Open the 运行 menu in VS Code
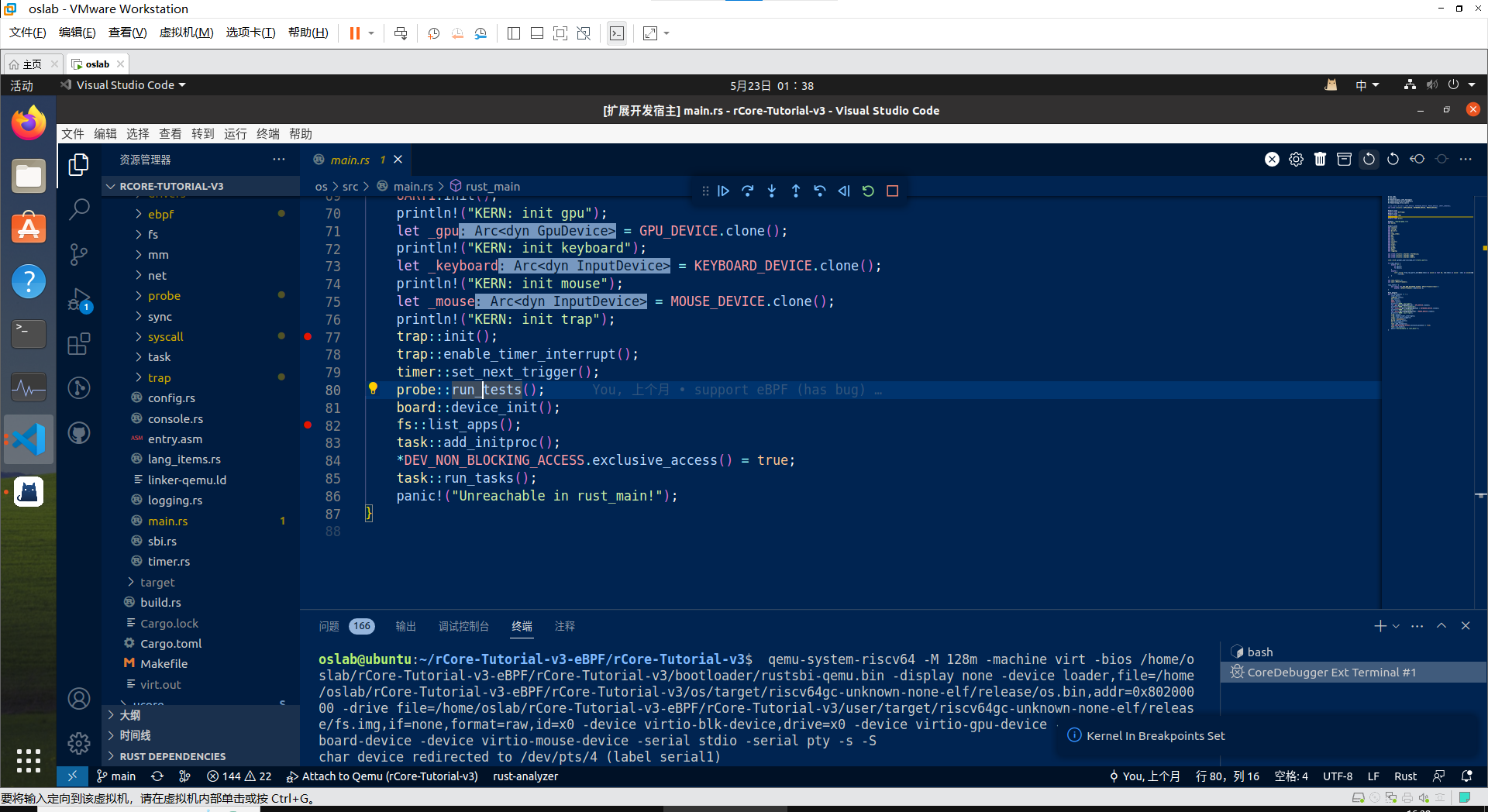This screenshot has width=1488, height=812. (x=236, y=134)
